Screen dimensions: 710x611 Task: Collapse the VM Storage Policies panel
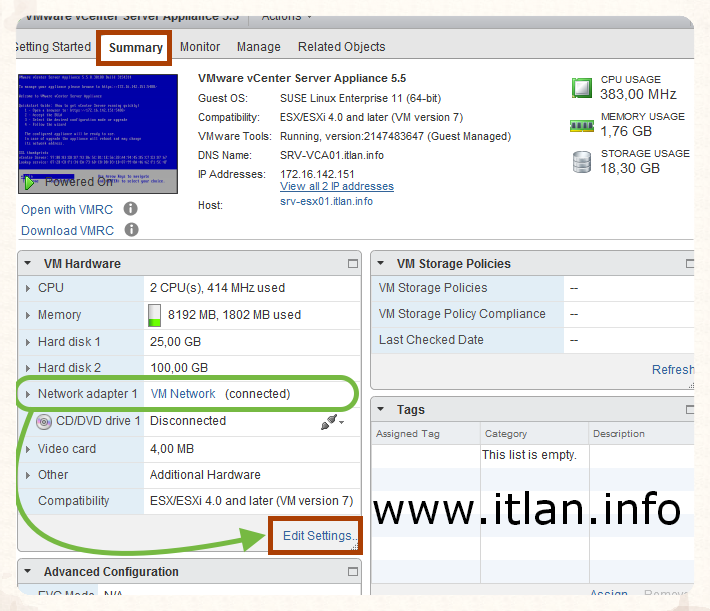(x=380, y=264)
